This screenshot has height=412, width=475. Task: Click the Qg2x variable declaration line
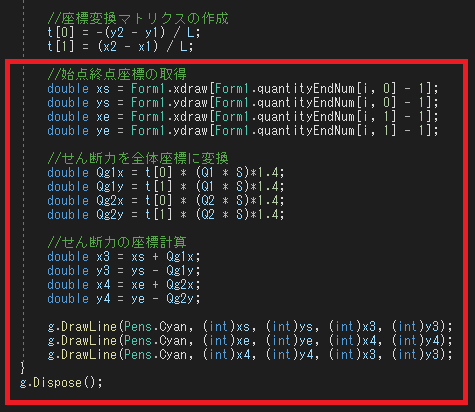[166, 201]
